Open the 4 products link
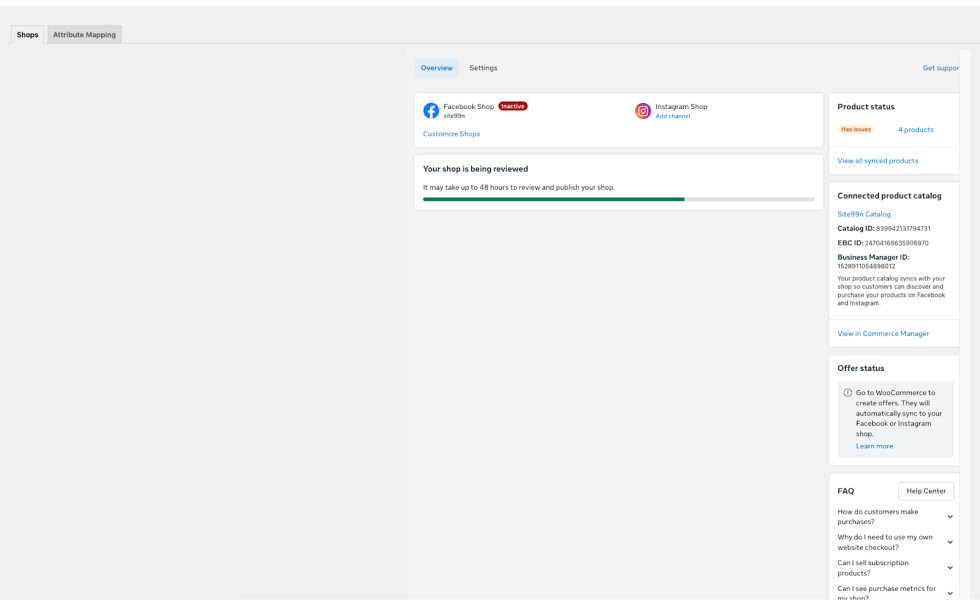Viewport: 980px width, 600px height. point(916,129)
